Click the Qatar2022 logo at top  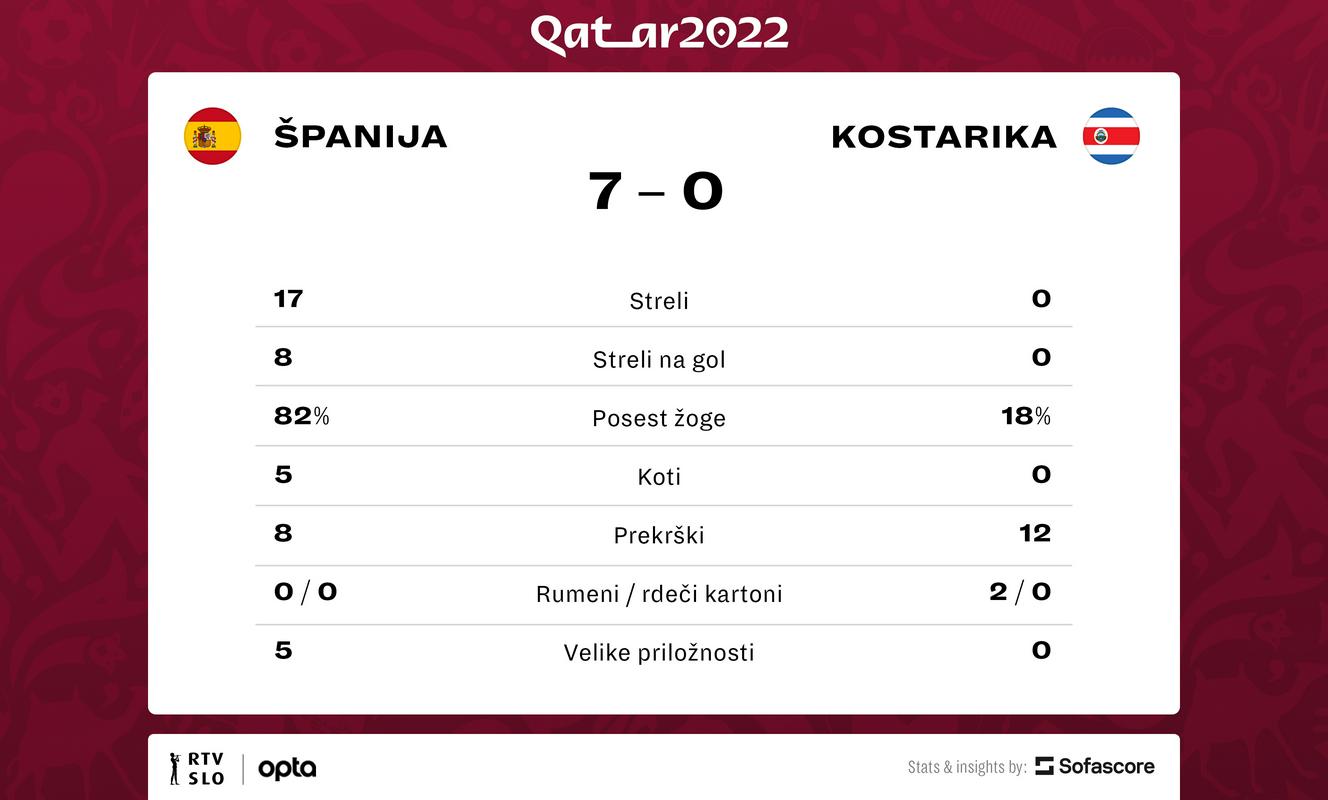(x=659, y=33)
